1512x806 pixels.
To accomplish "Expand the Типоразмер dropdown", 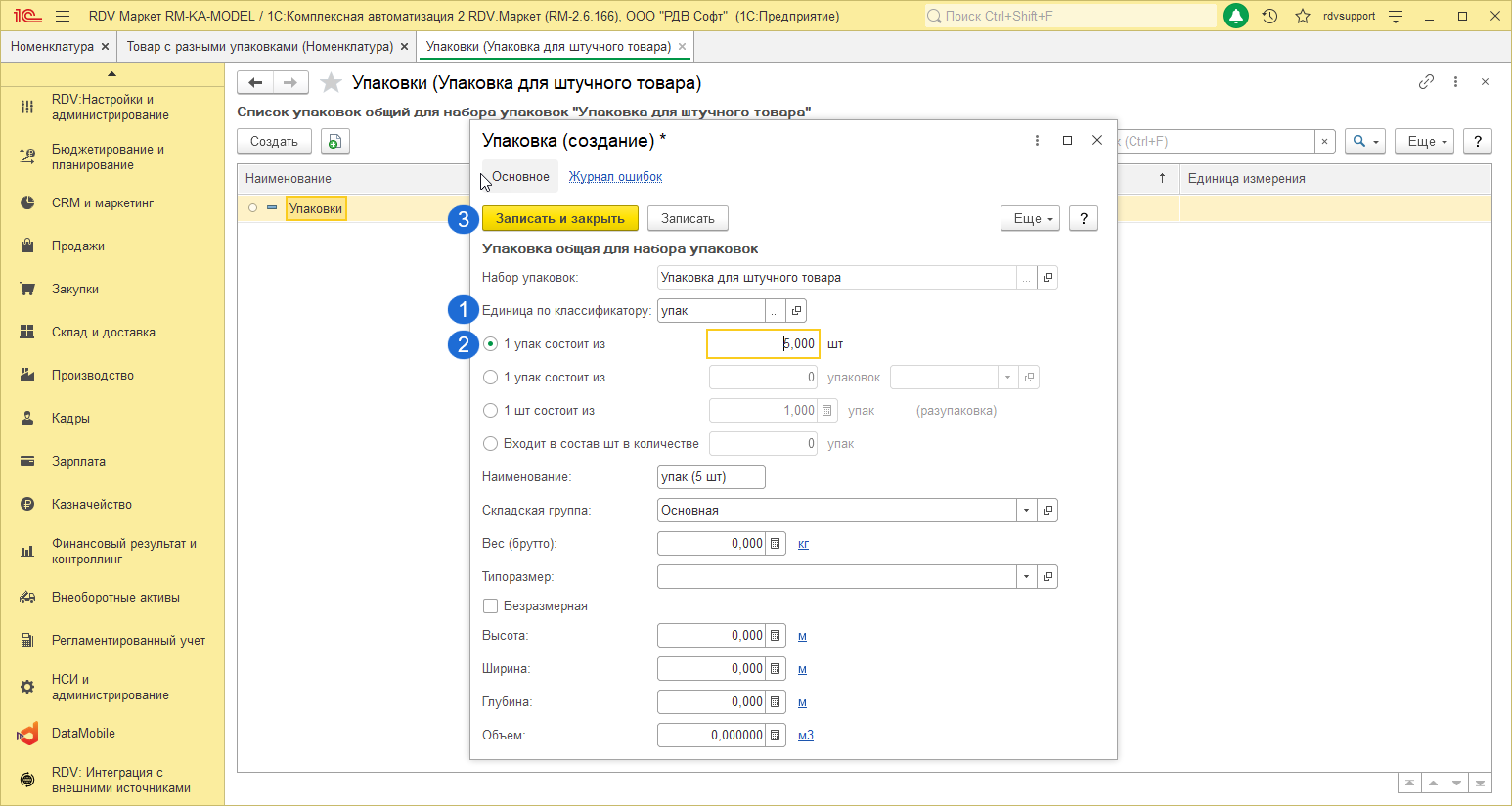I will pos(1026,577).
